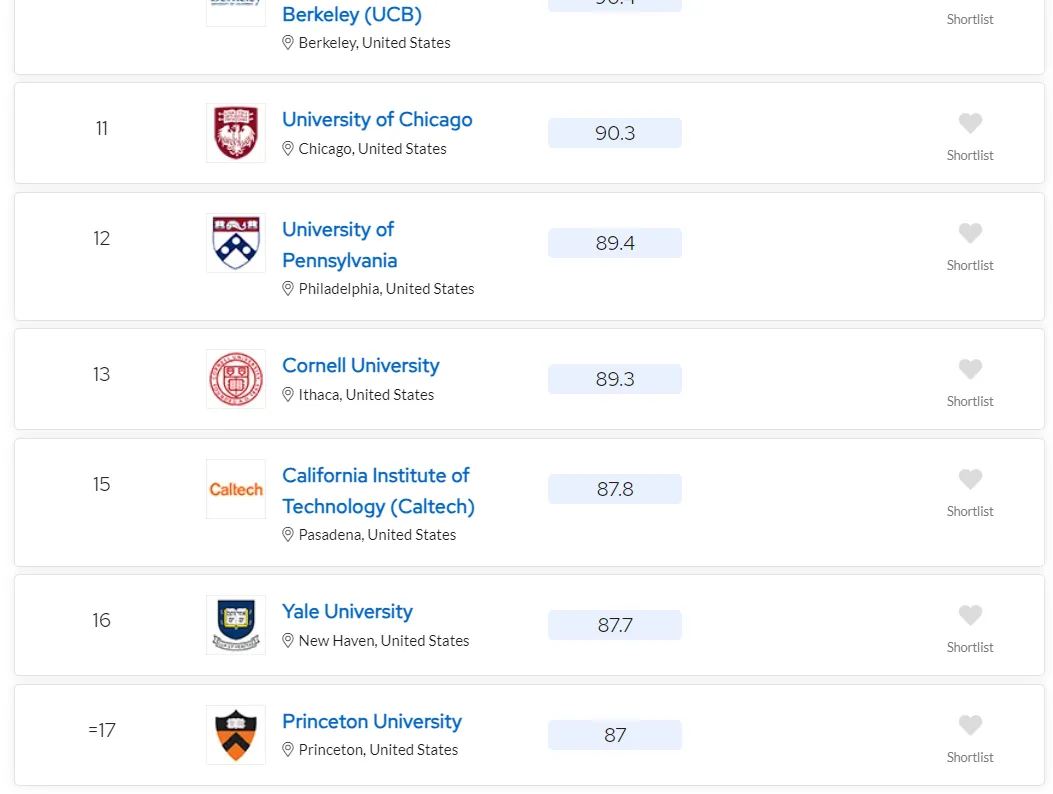Open the Princeton University link

coord(371,721)
